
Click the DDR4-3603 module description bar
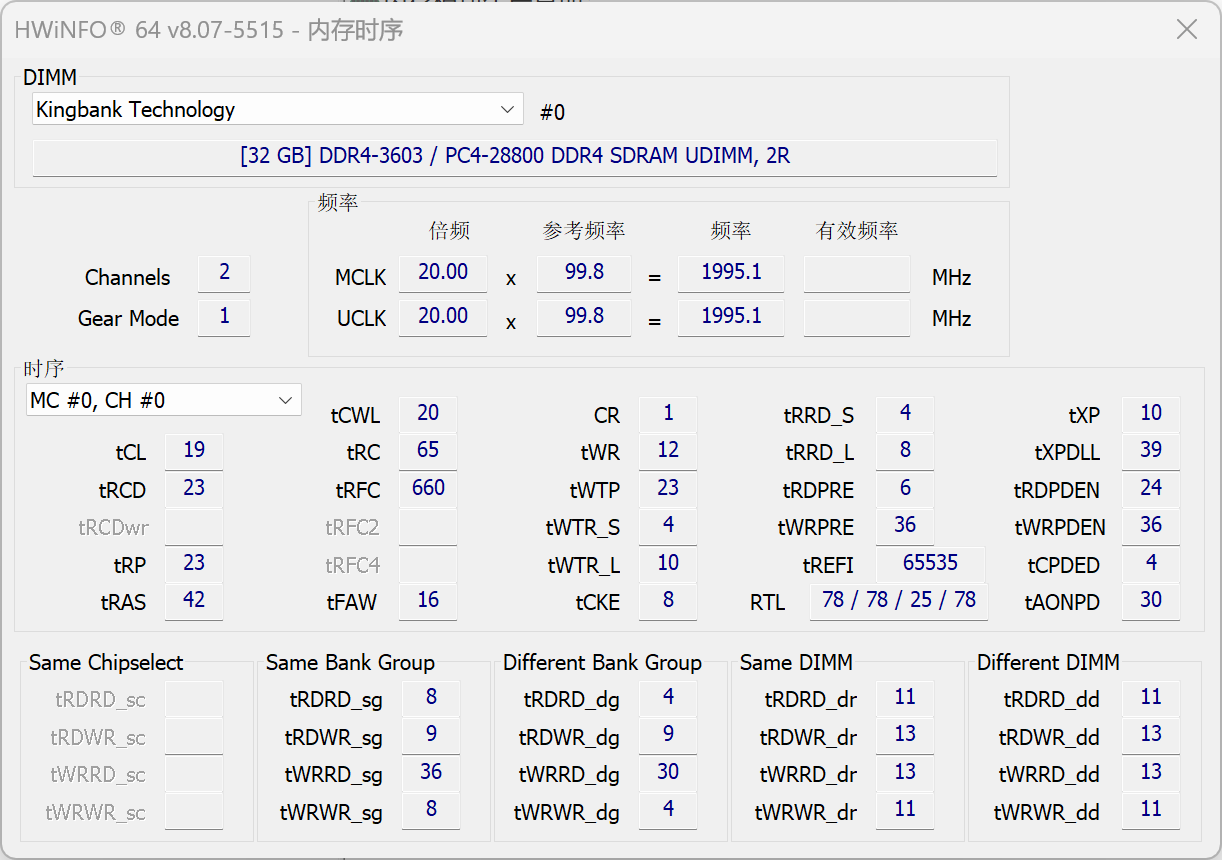point(515,157)
